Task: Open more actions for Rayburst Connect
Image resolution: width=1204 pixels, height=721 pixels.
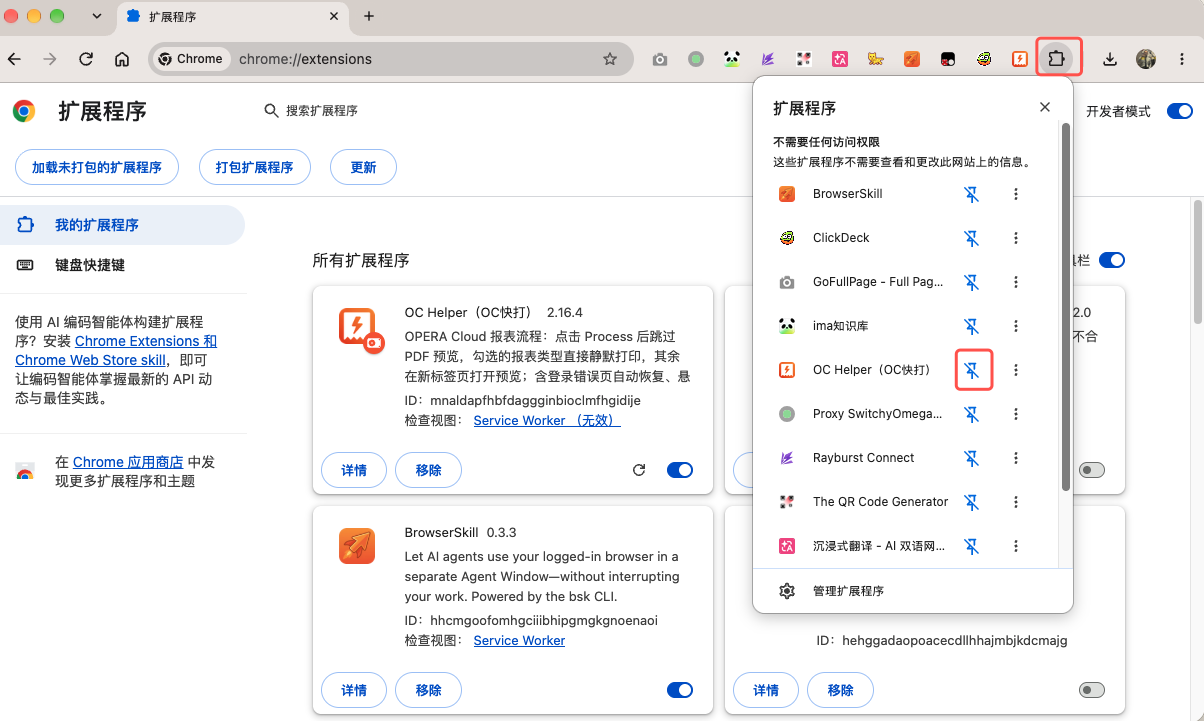Action: [1016, 458]
